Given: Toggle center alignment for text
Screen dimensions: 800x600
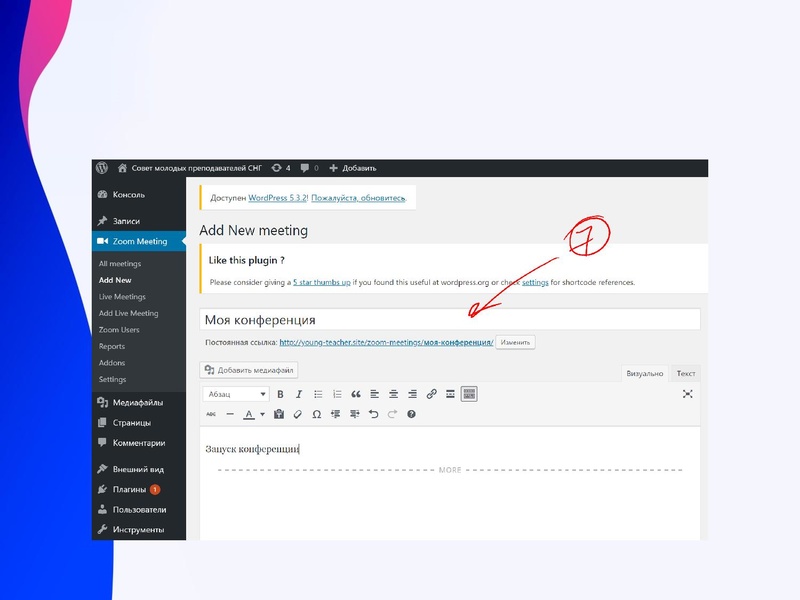Looking at the screenshot, I should (x=393, y=394).
